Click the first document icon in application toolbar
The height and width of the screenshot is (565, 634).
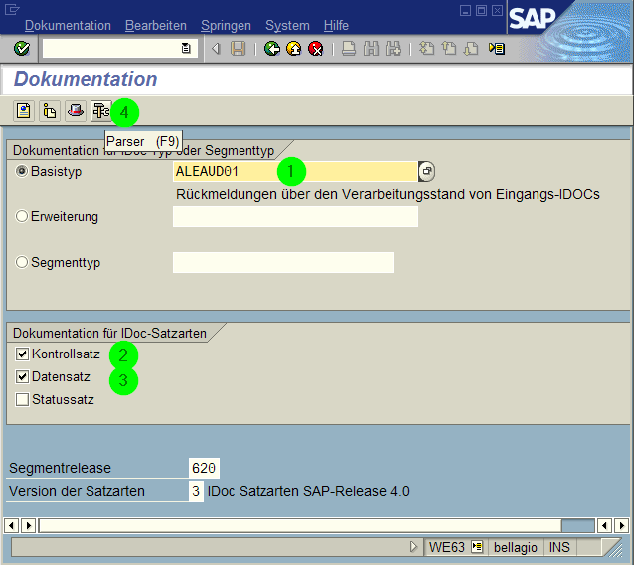23,111
